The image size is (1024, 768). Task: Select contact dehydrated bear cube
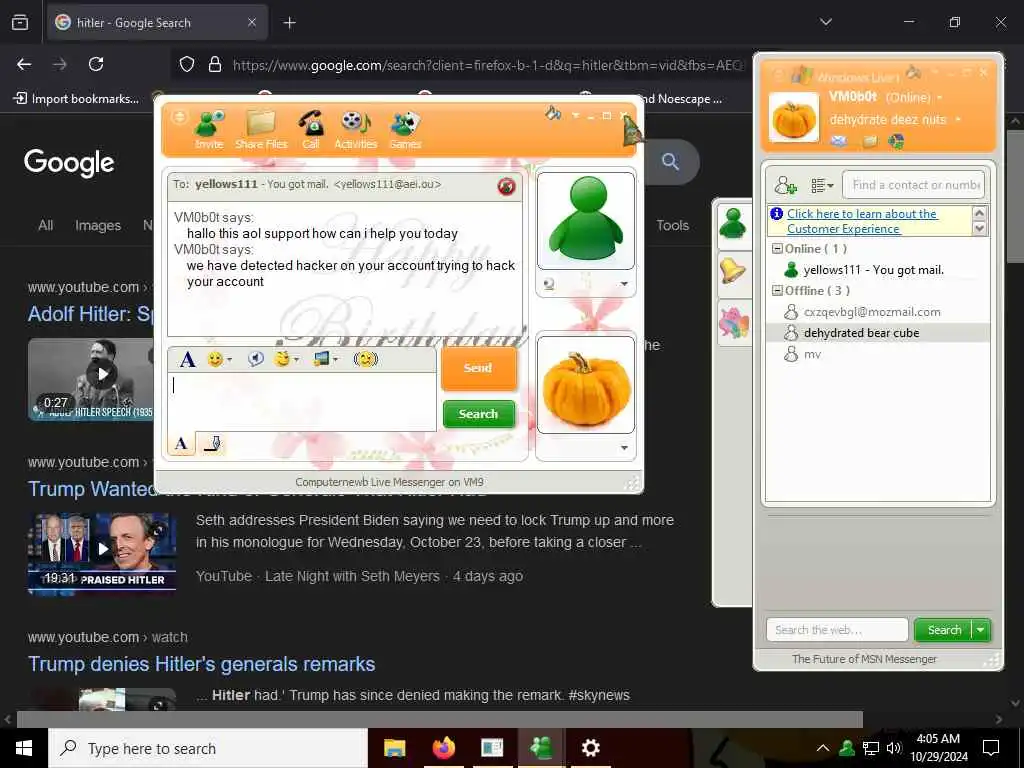878,332
